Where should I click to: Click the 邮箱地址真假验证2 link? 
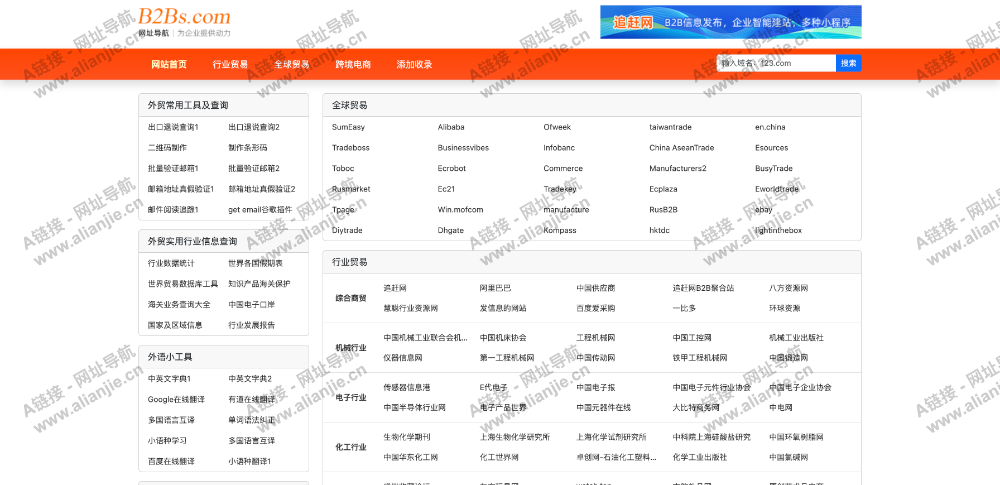point(261,189)
